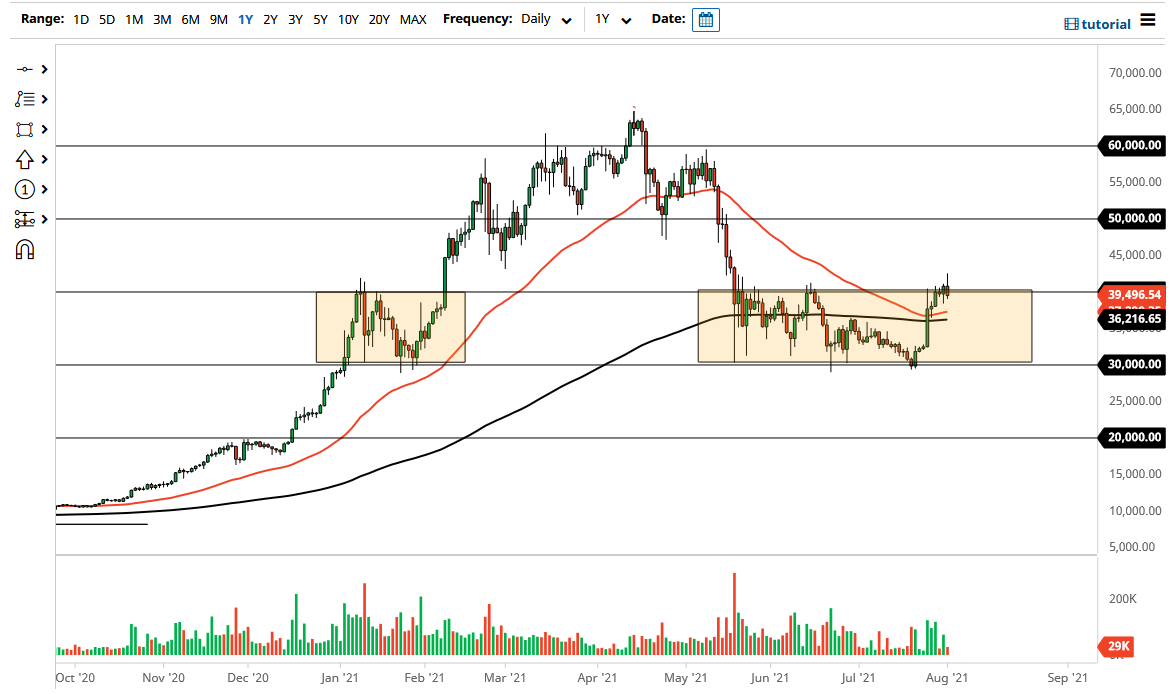Expand the shape tool options arrow

click(45, 130)
